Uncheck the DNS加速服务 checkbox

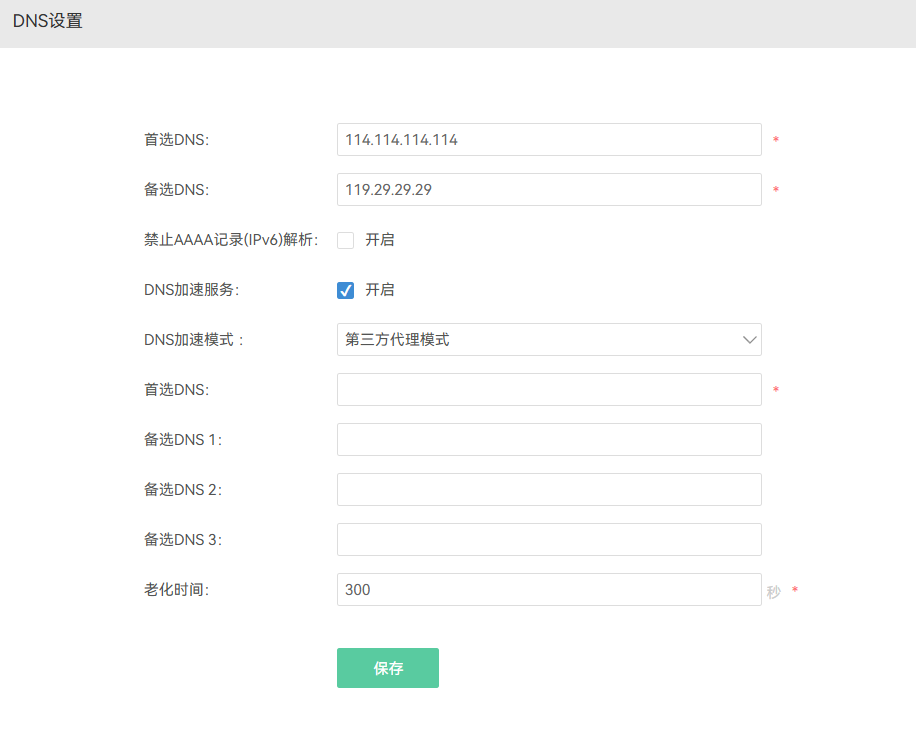point(345,290)
